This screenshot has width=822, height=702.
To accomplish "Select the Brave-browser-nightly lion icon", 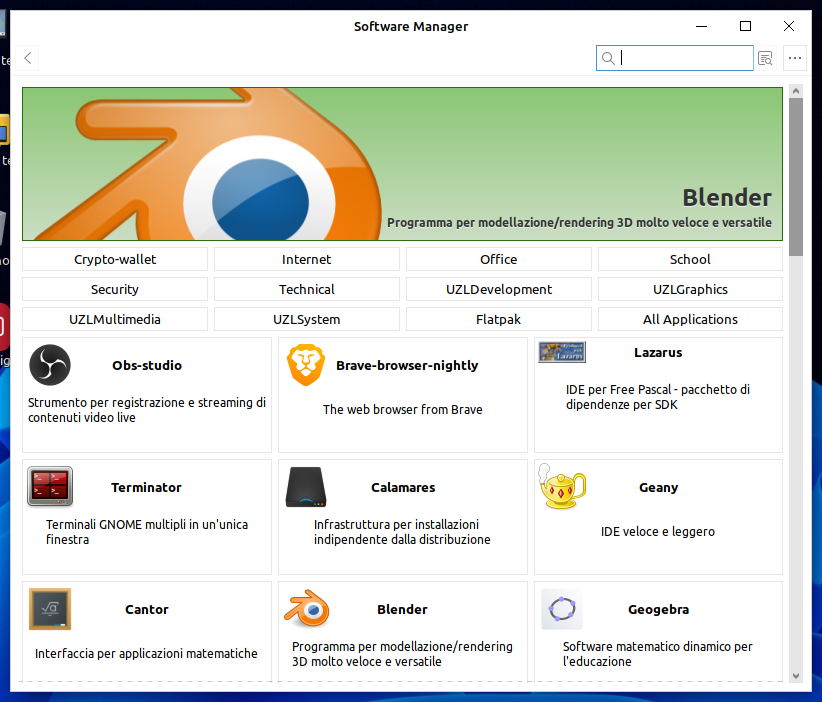I will pos(306,364).
